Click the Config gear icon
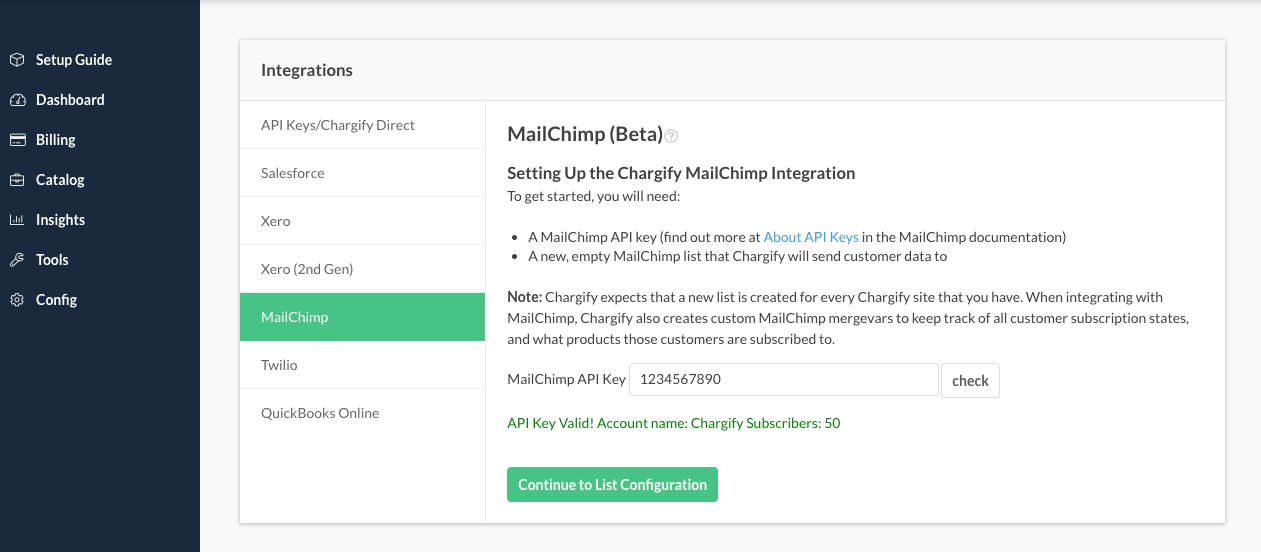 17,300
